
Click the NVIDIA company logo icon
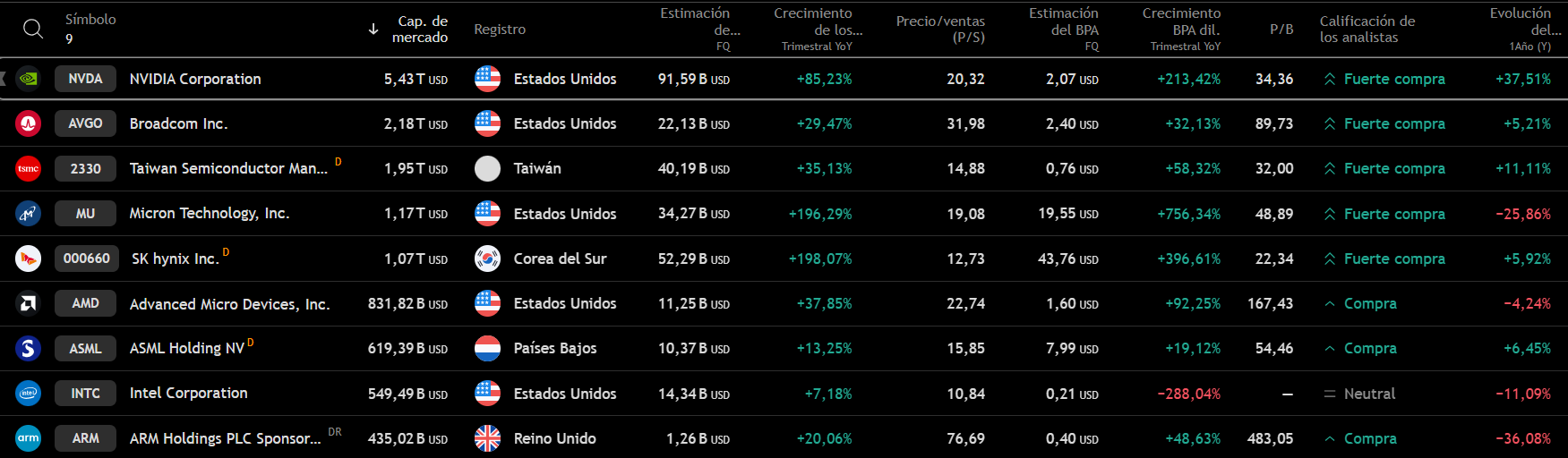29,79
